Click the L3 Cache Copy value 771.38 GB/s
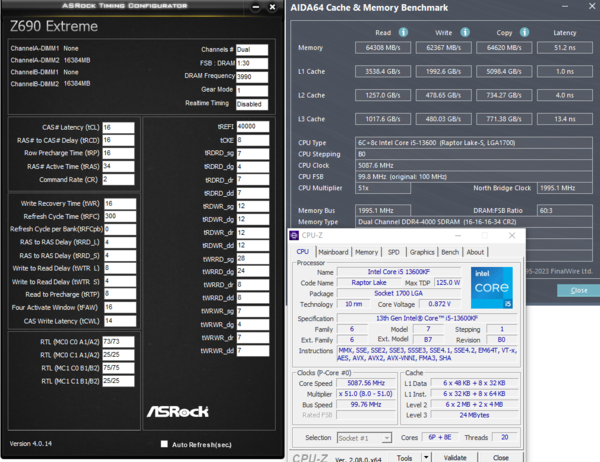600x462 pixels. coord(504,119)
